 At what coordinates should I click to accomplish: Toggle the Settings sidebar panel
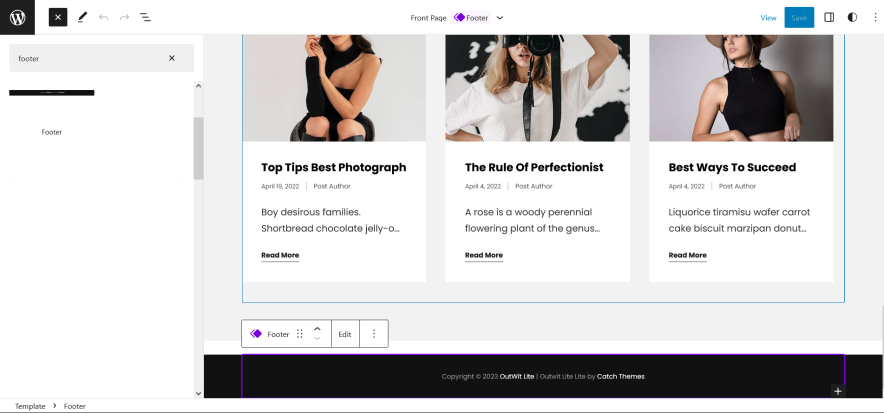pyautogui.click(x=829, y=17)
